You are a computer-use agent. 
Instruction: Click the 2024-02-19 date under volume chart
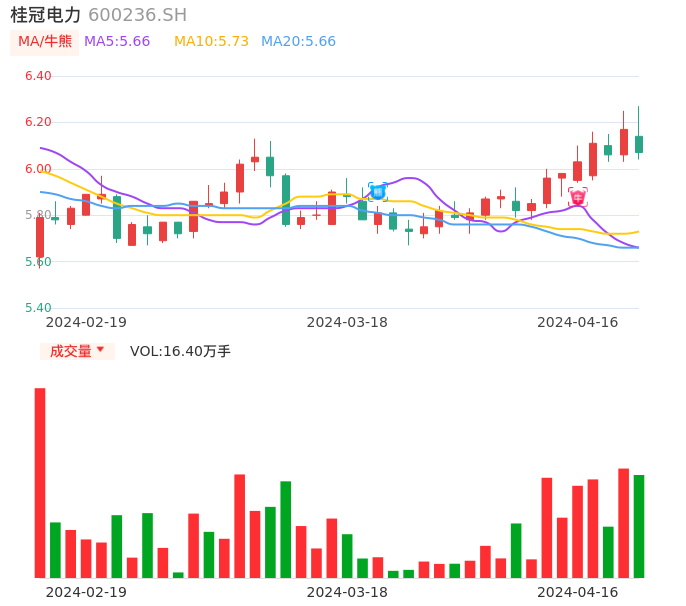click(x=86, y=592)
